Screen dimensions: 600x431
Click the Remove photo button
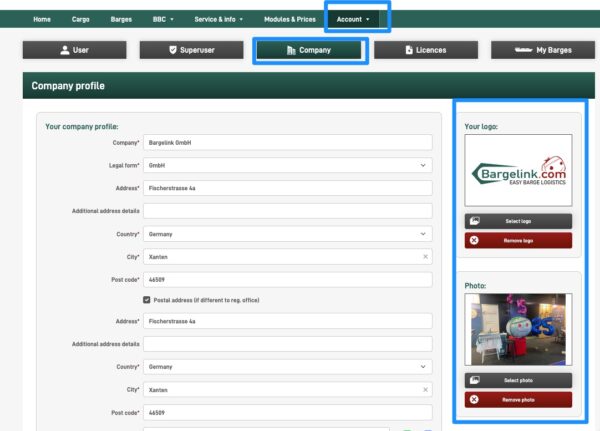pyautogui.click(x=518, y=400)
